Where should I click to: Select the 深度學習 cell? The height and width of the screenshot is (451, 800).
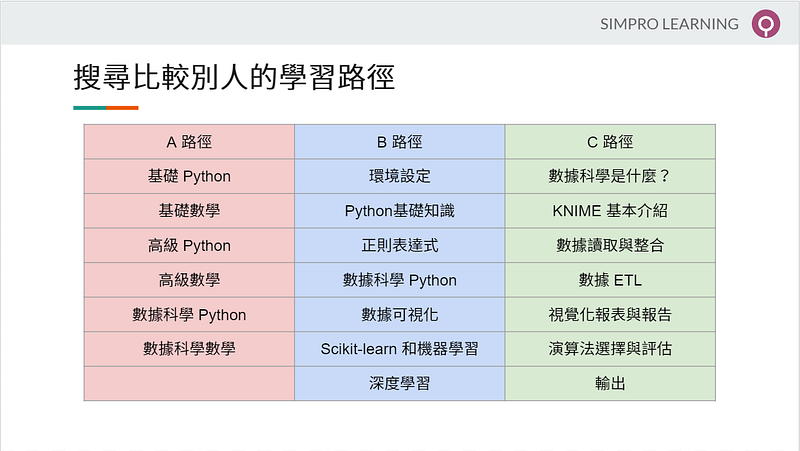[399, 383]
